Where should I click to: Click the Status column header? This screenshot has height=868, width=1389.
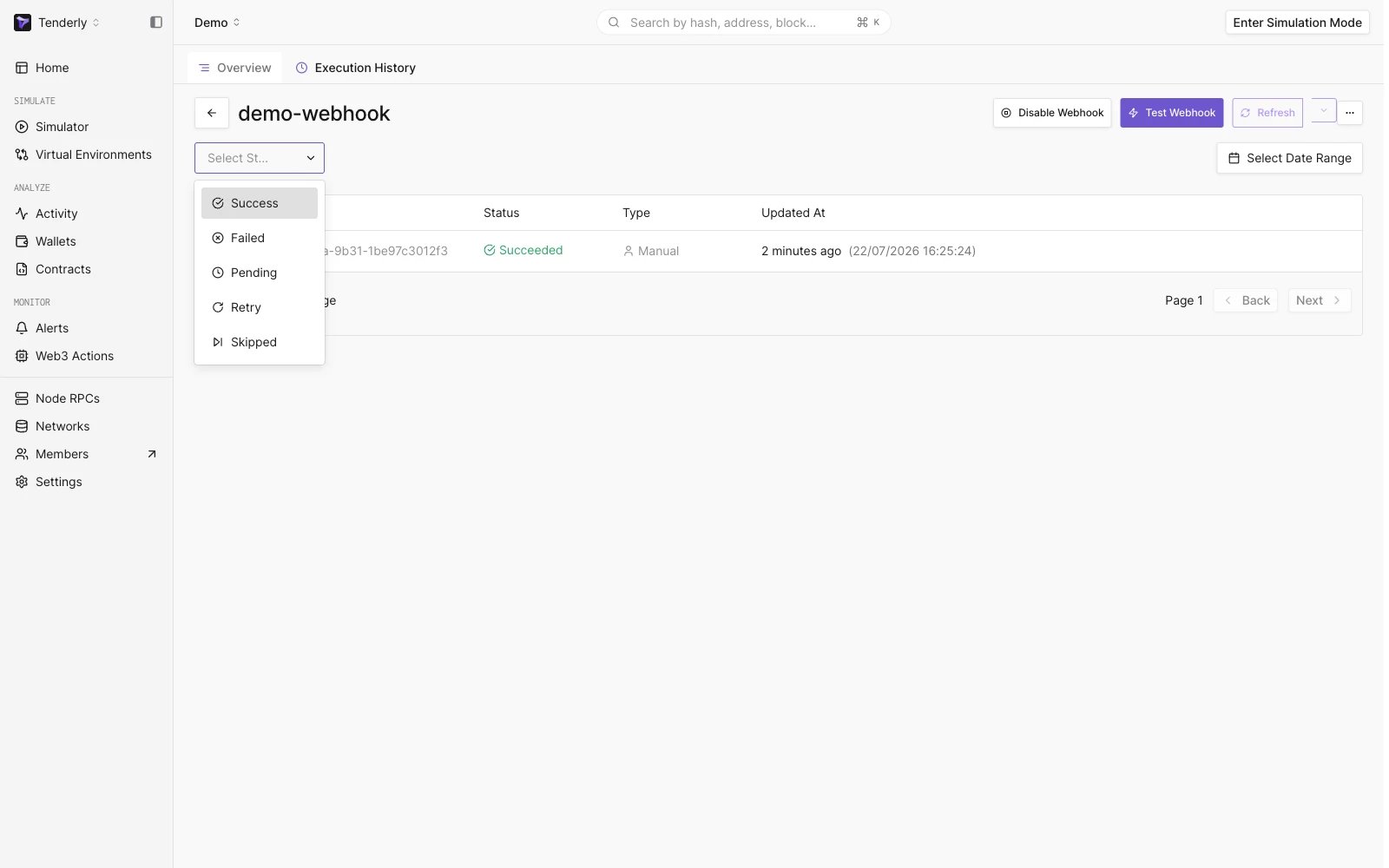(501, 213)
